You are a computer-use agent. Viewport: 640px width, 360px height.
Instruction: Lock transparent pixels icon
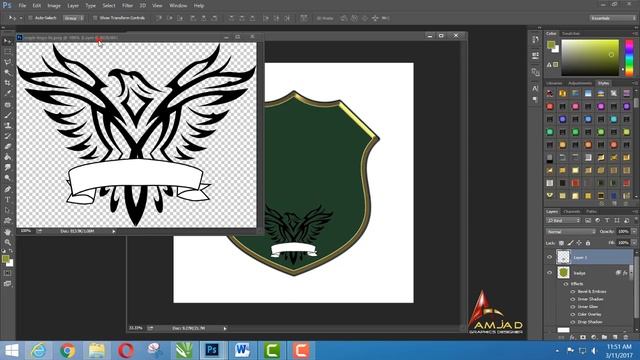coord(562,243)
